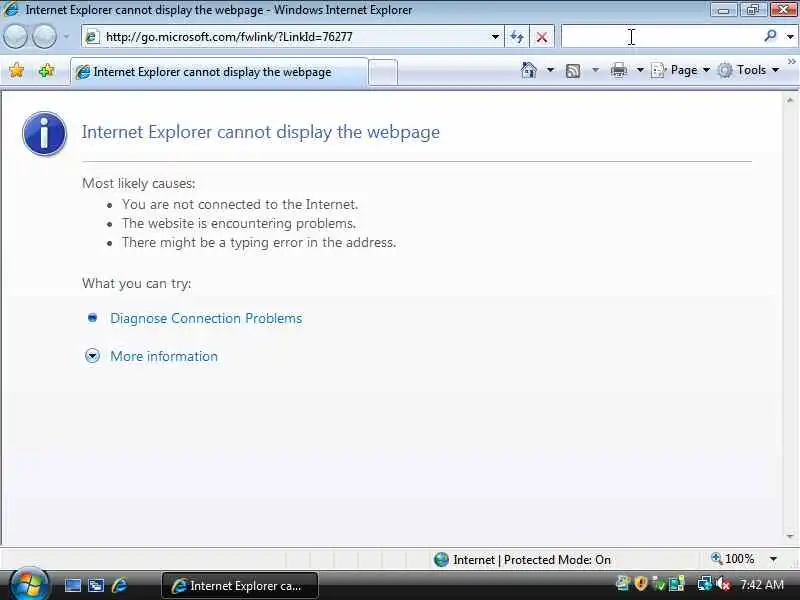The height and width of the screenshot is (600, 800).
Task: Click 'You are not connected to the Internet'
Action: (x=240, y=205)
